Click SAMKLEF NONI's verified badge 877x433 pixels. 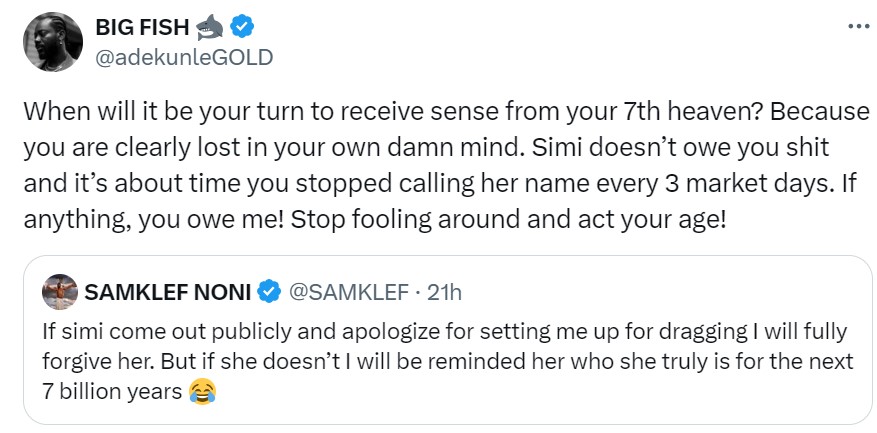click(x=269, y=292)
